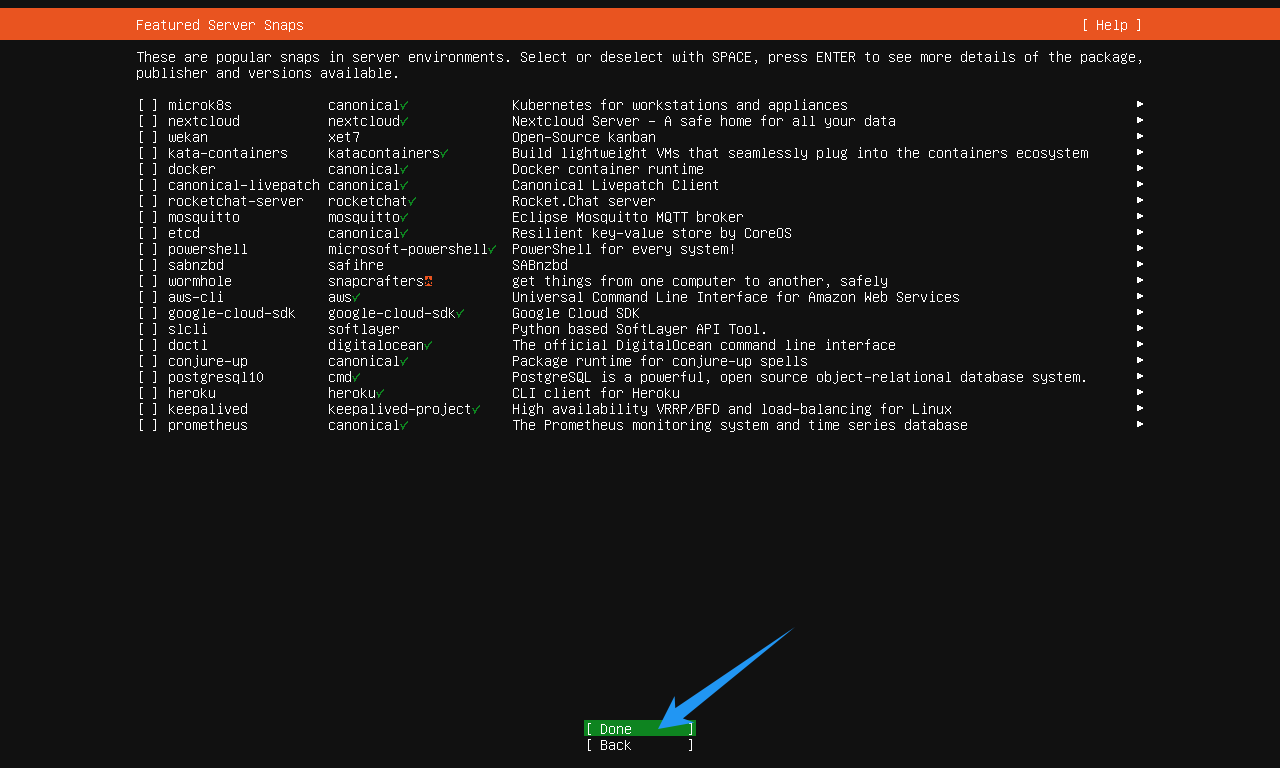This screenshot has height=768, width=1280.
Task: Click the verified checkmark next to heroku publisher
Action: 380,393
